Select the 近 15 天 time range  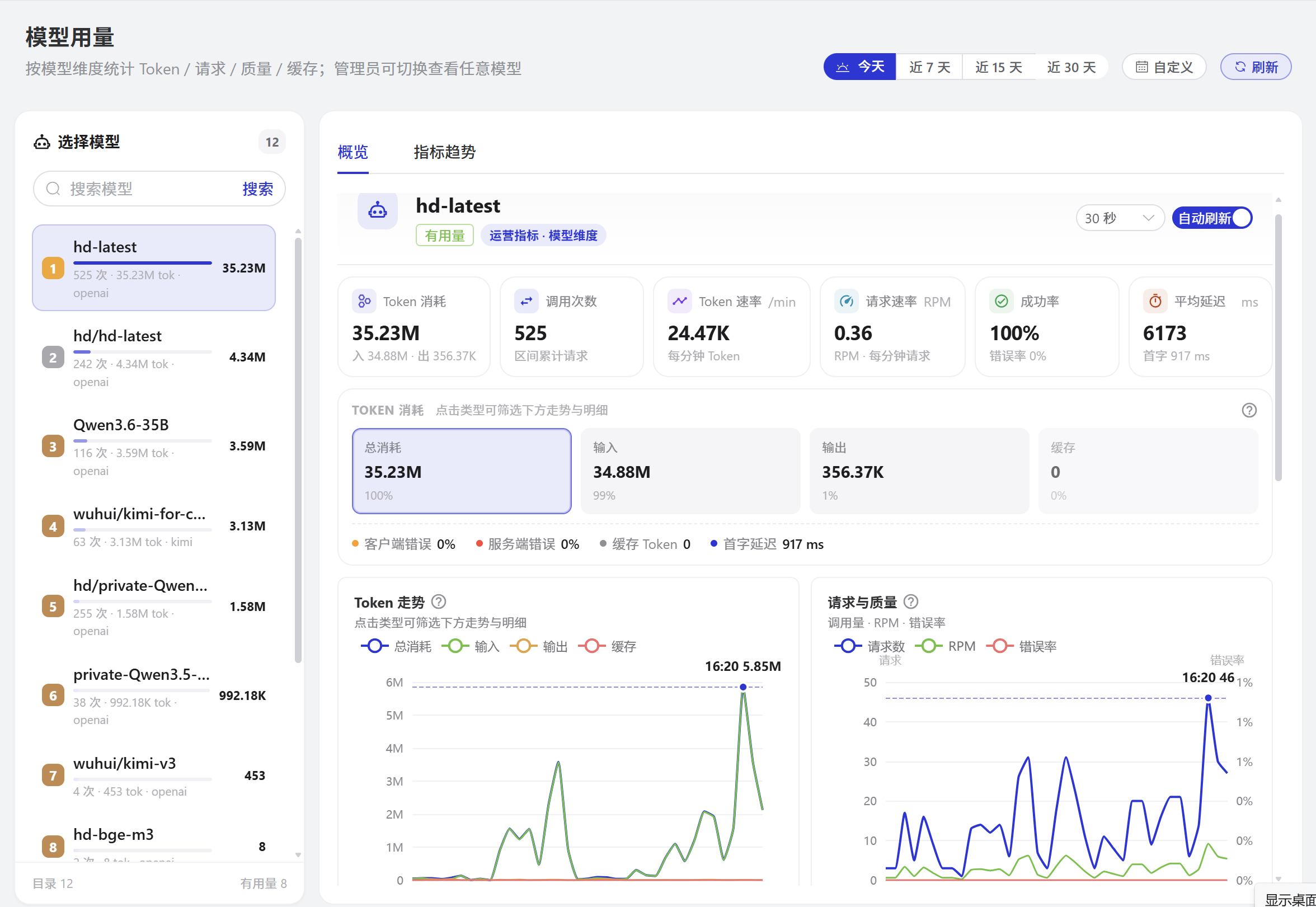[998, 67]
